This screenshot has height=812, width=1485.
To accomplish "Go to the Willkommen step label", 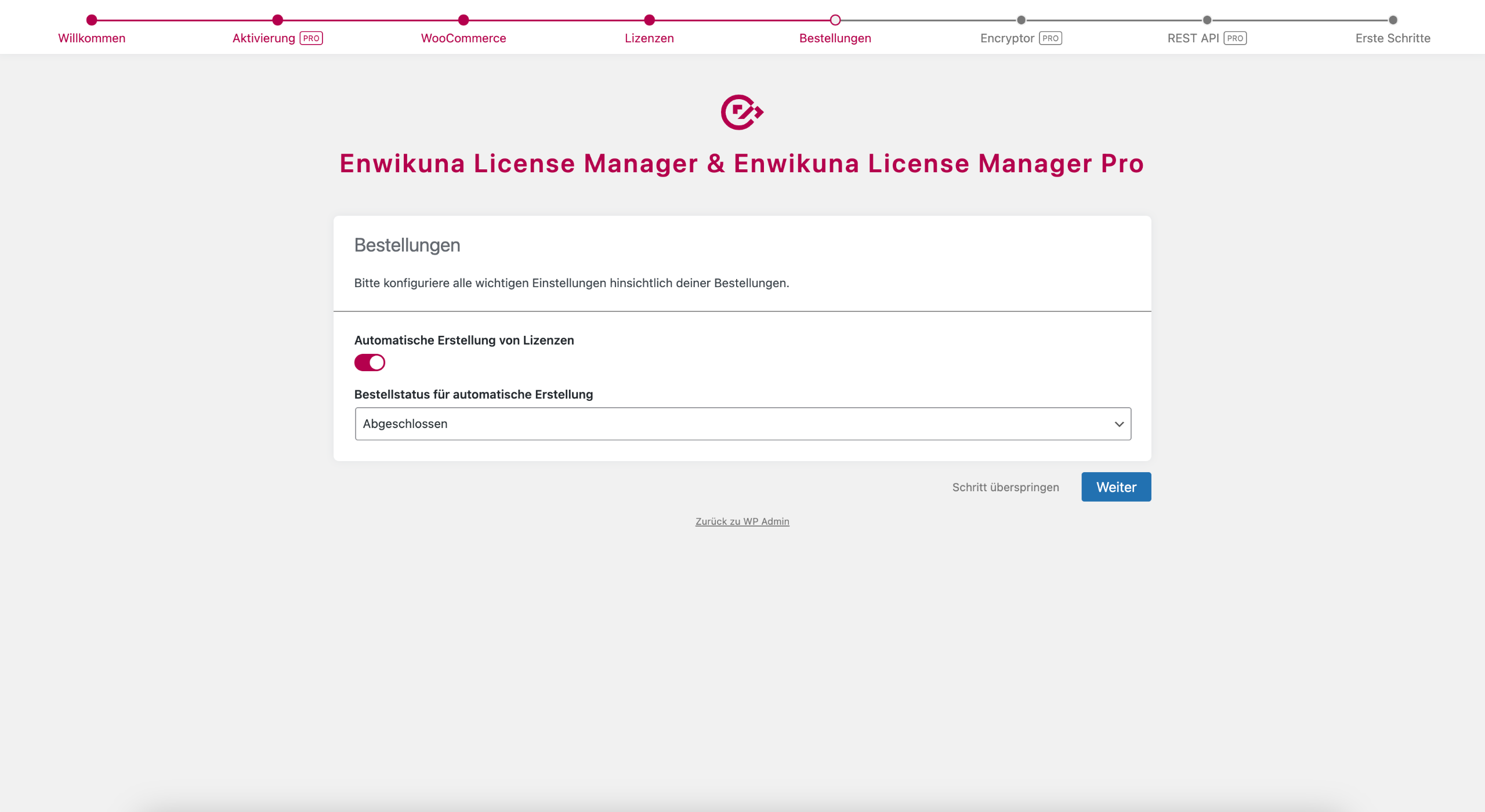I will (x=92, y=38).
